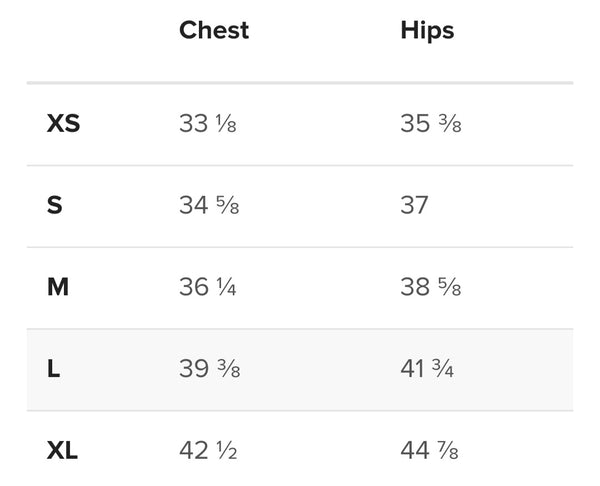Click the L hips value 41 3/4
Screen dimensions: 600x486
427,369
